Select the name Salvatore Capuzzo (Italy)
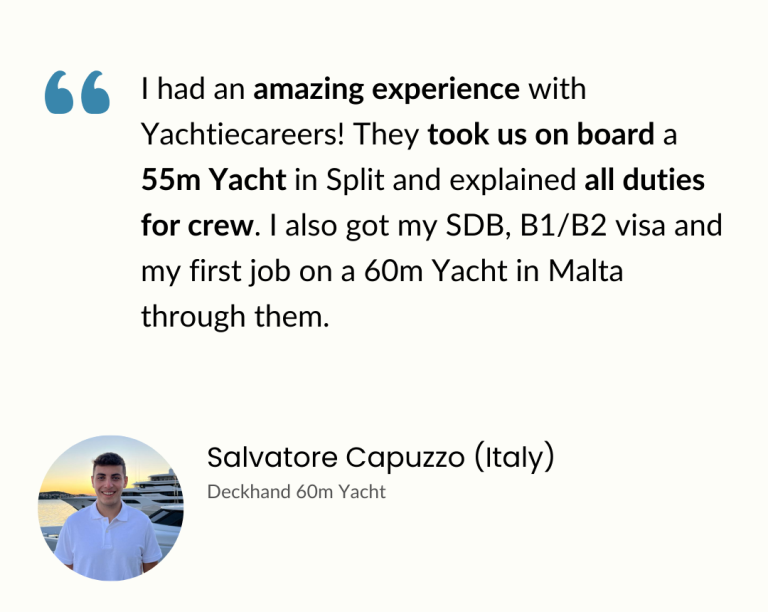 coord(381,458)
